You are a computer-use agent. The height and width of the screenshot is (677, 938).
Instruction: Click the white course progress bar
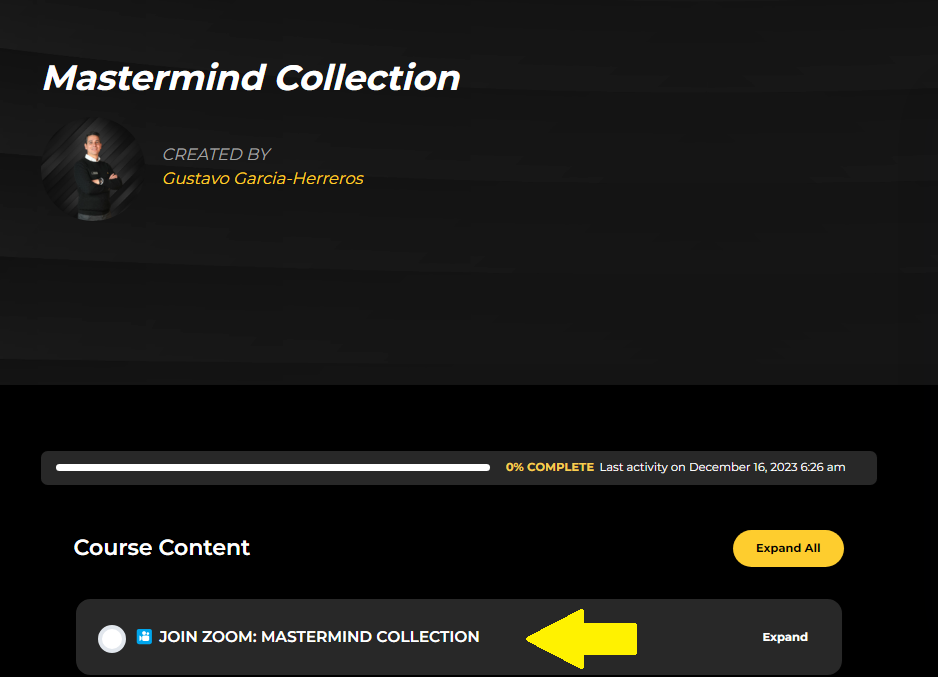point(272,467)
